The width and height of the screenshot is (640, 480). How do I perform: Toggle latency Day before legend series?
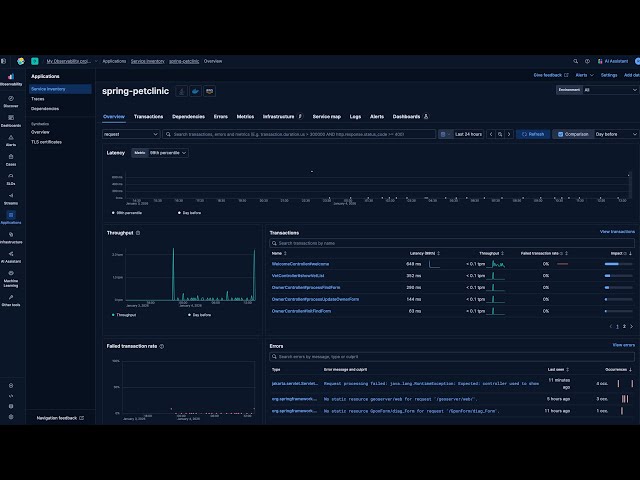(x=190, y=213)
